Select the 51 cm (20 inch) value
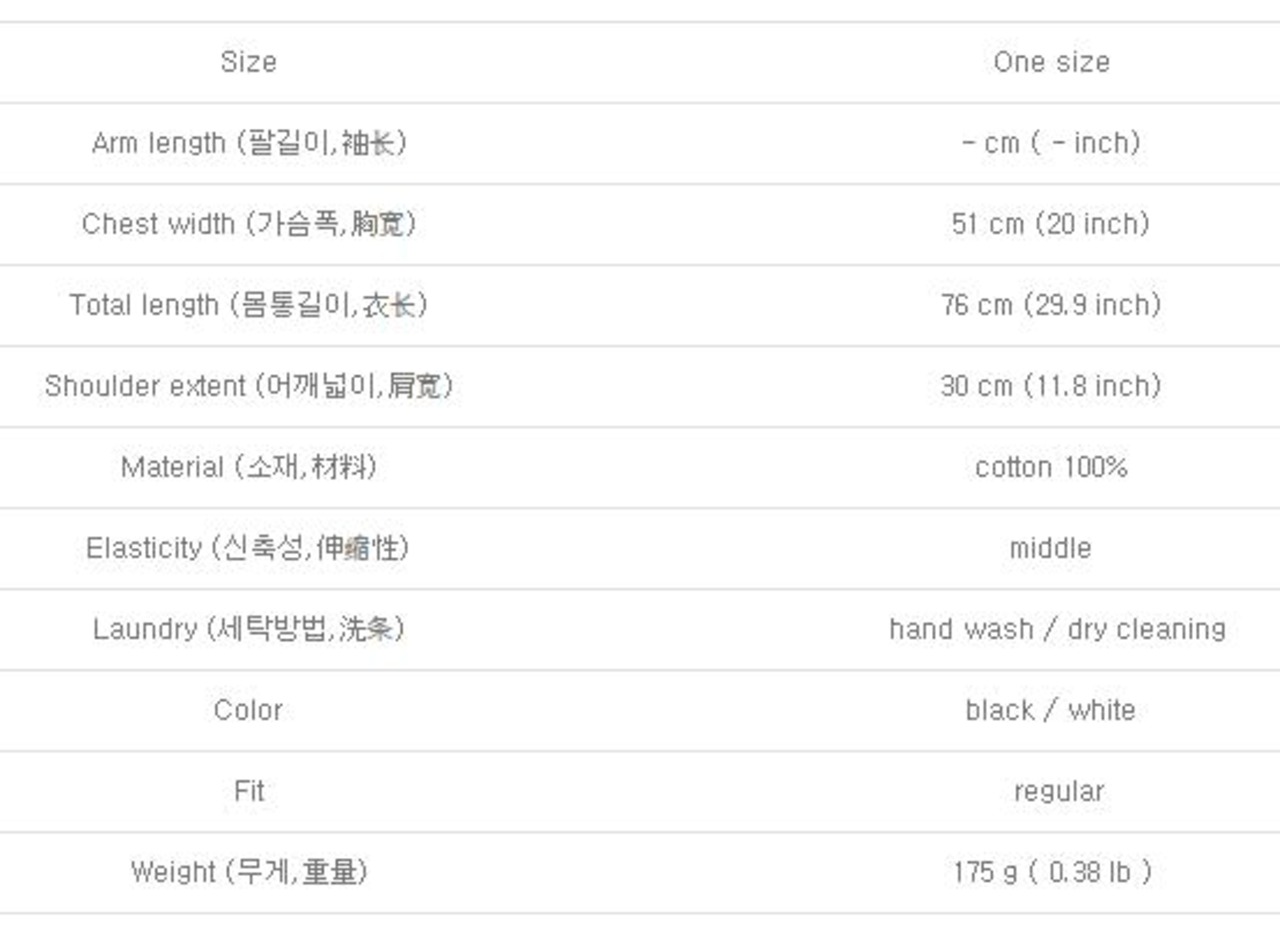Image resolution: width=1280 pixels, height=926 pixels. click(1051, 224)
